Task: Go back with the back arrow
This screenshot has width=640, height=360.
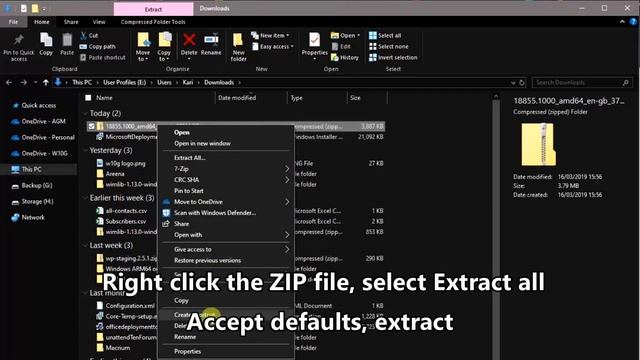Action: 9,82
